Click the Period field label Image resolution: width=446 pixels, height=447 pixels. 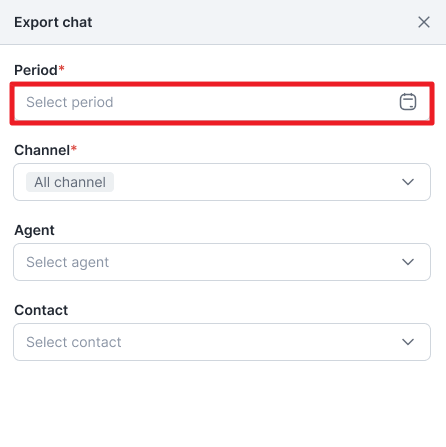[36, 70]
